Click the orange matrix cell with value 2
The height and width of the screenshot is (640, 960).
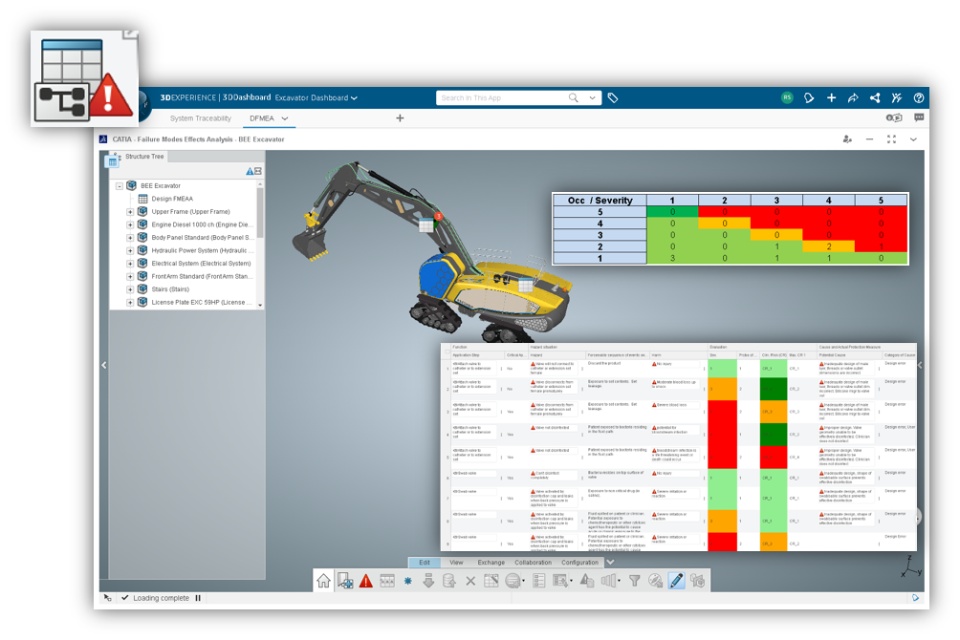[828, 247]
